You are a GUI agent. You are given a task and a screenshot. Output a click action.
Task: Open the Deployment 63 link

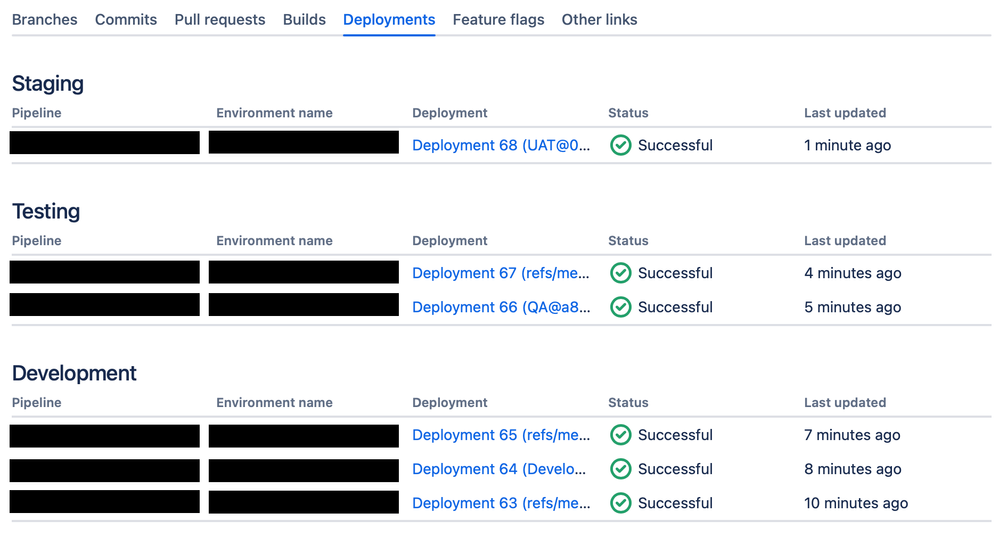501,503
